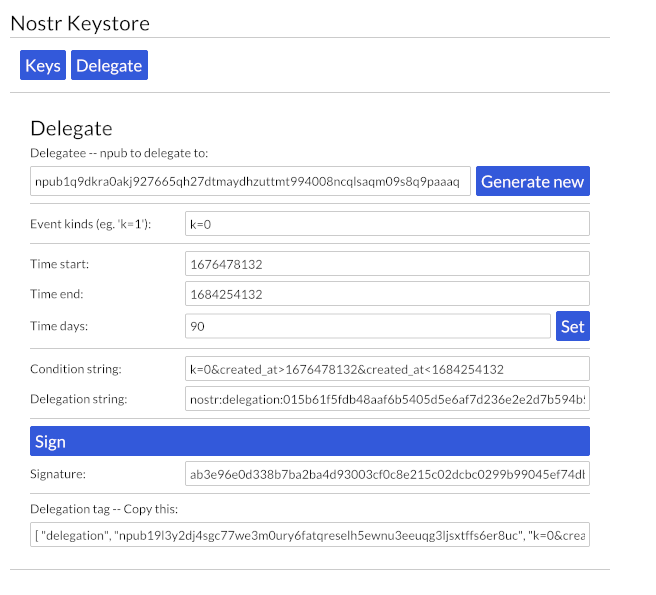Select the Time start field 1676478132

tap(387, 264)
